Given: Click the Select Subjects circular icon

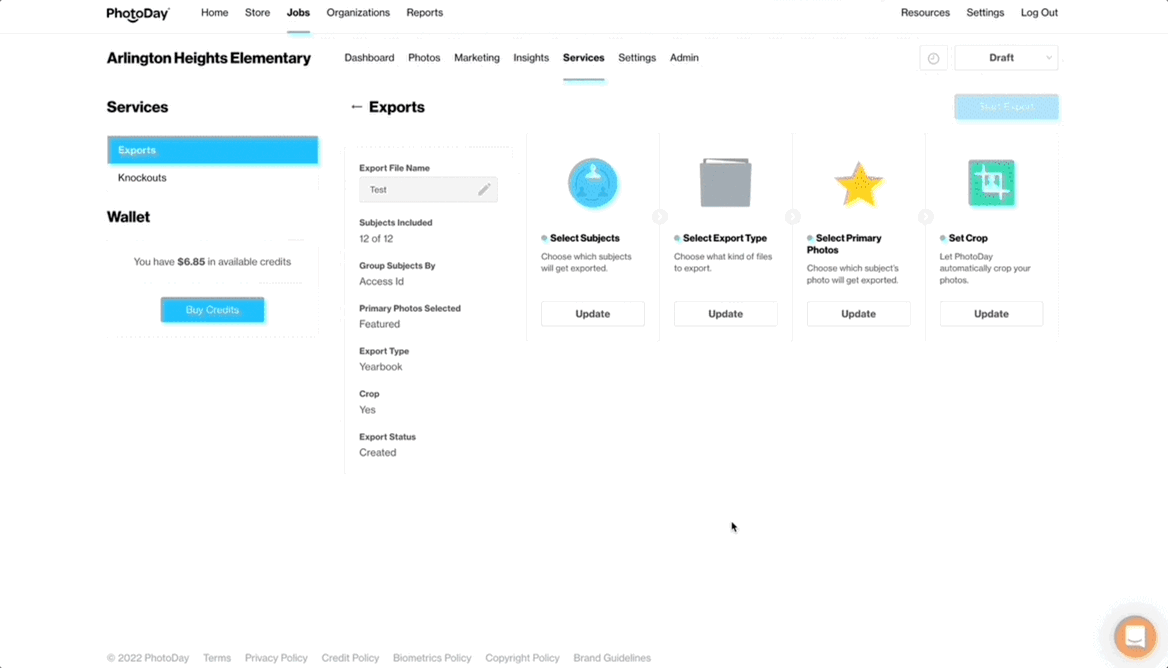Looking at the screenshot, I should 593,183.
